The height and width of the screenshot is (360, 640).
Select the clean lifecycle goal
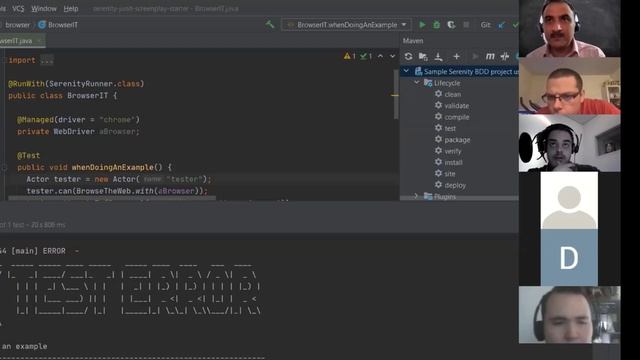453,94
